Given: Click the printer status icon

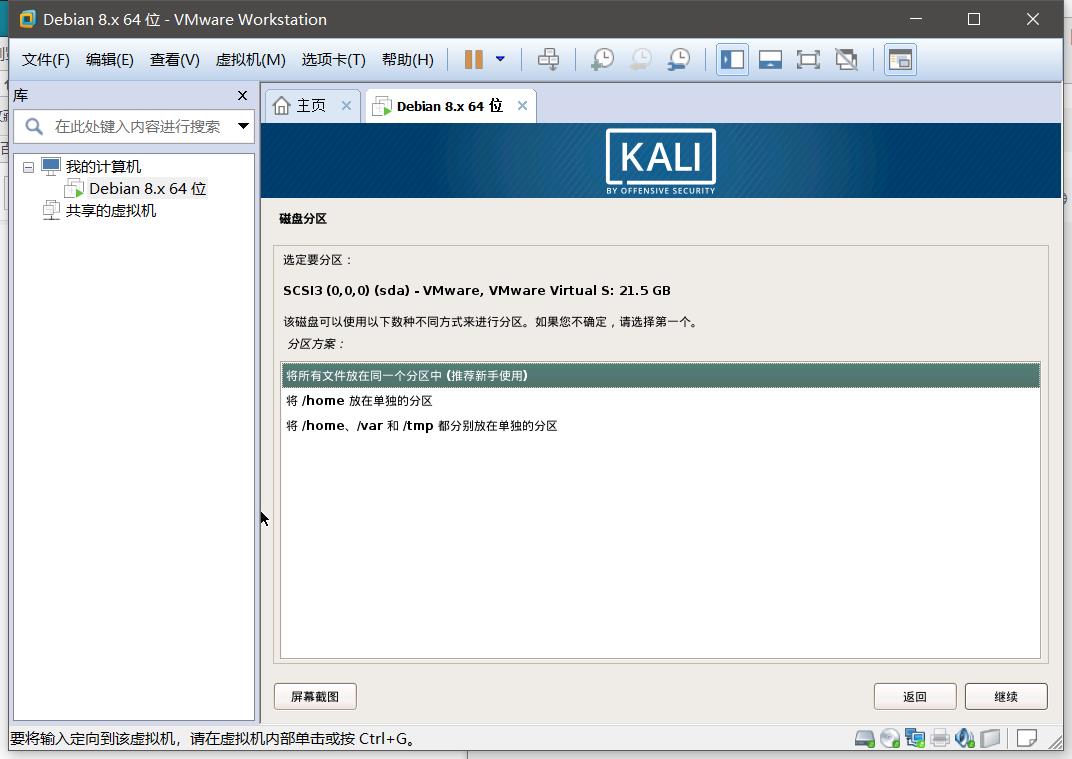Looking at the screenshot, I should click(x=940, y=738).
